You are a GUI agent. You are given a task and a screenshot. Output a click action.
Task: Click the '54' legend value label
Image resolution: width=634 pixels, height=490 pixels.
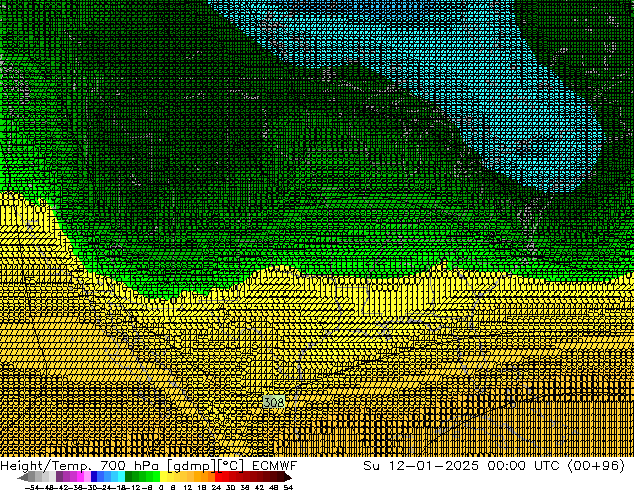[288, 487]
